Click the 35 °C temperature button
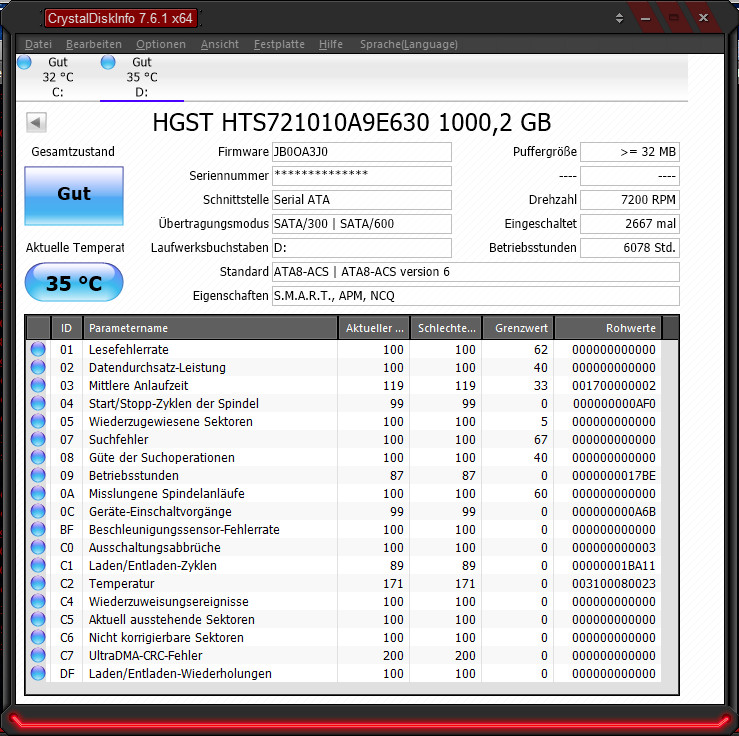This screenshot has width=739, height=736. 74,282
